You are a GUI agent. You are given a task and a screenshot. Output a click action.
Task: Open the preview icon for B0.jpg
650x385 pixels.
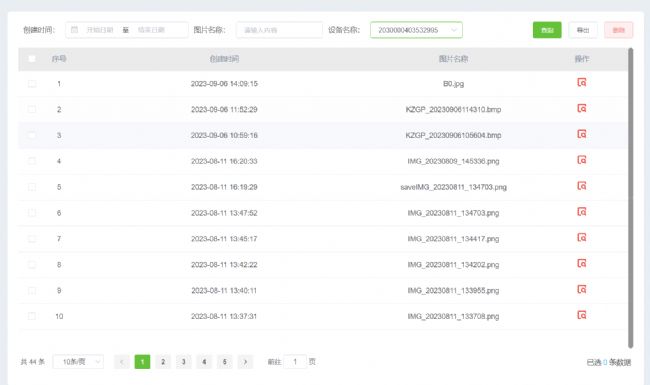582,82
